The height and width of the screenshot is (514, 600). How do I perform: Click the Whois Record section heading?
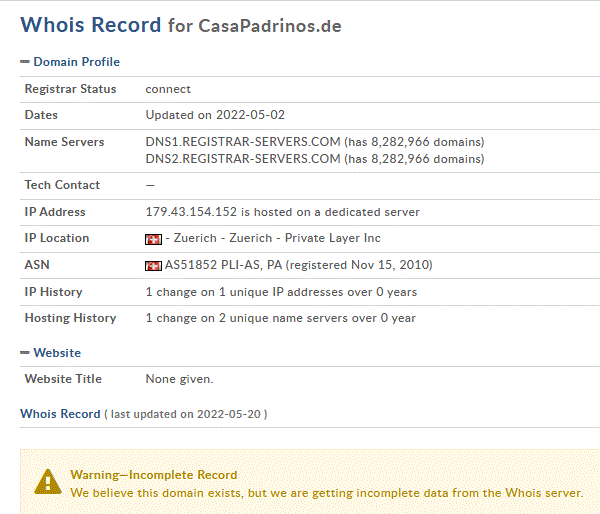point(60,414)
